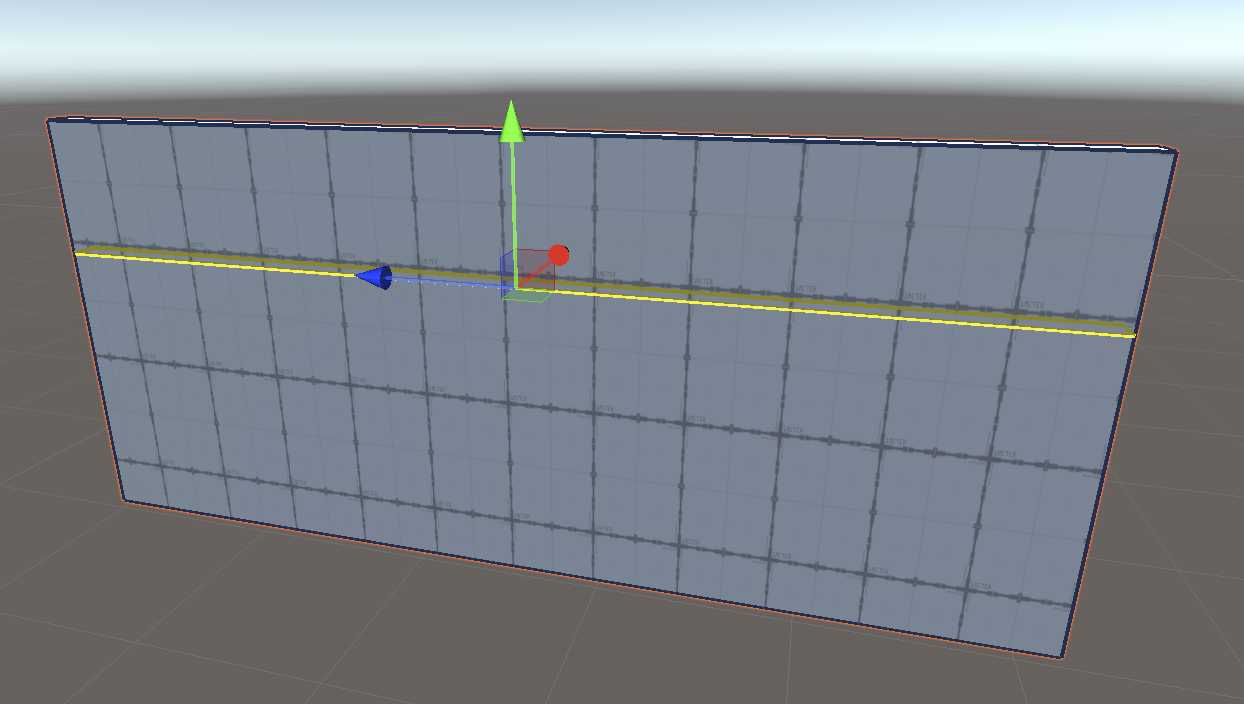Viewport: 1244px width, 704px height.
Task: Click the green Y-axis arrowhead
Action: [512, 121]
